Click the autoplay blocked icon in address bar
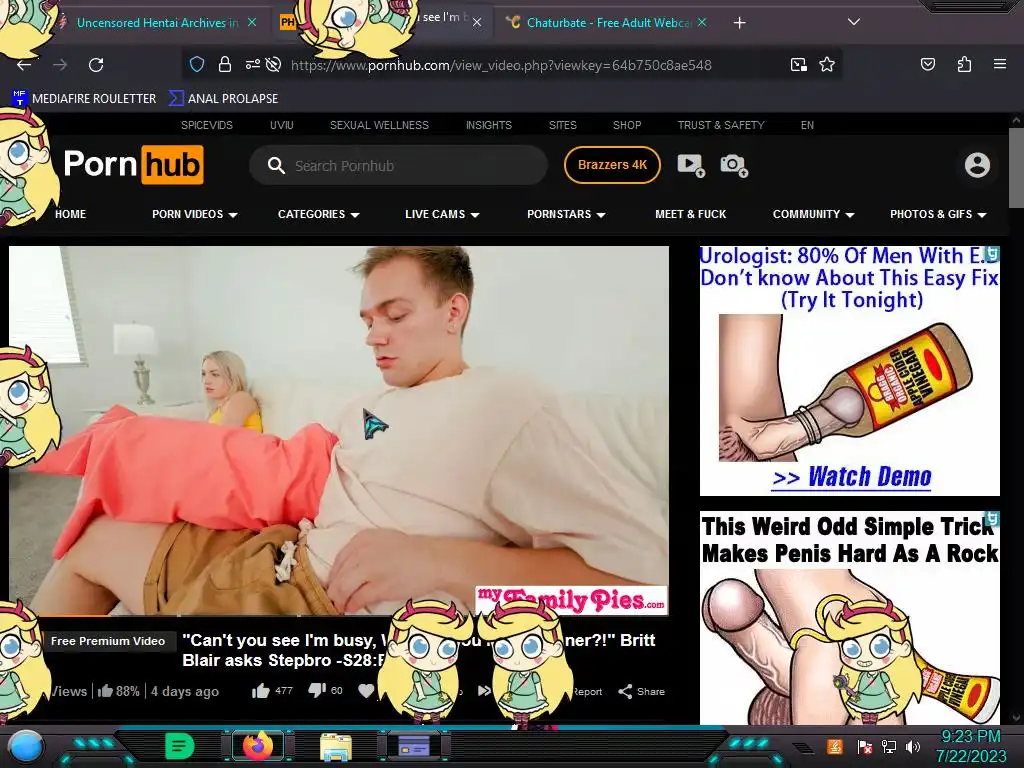 274,64
